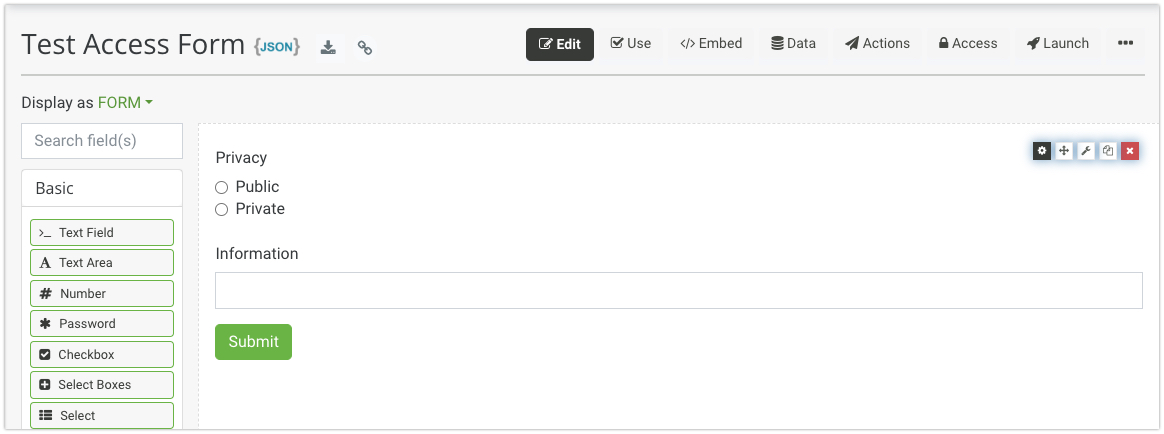Select the Private radio option
Screen dimensions: 1164x434
222,209
